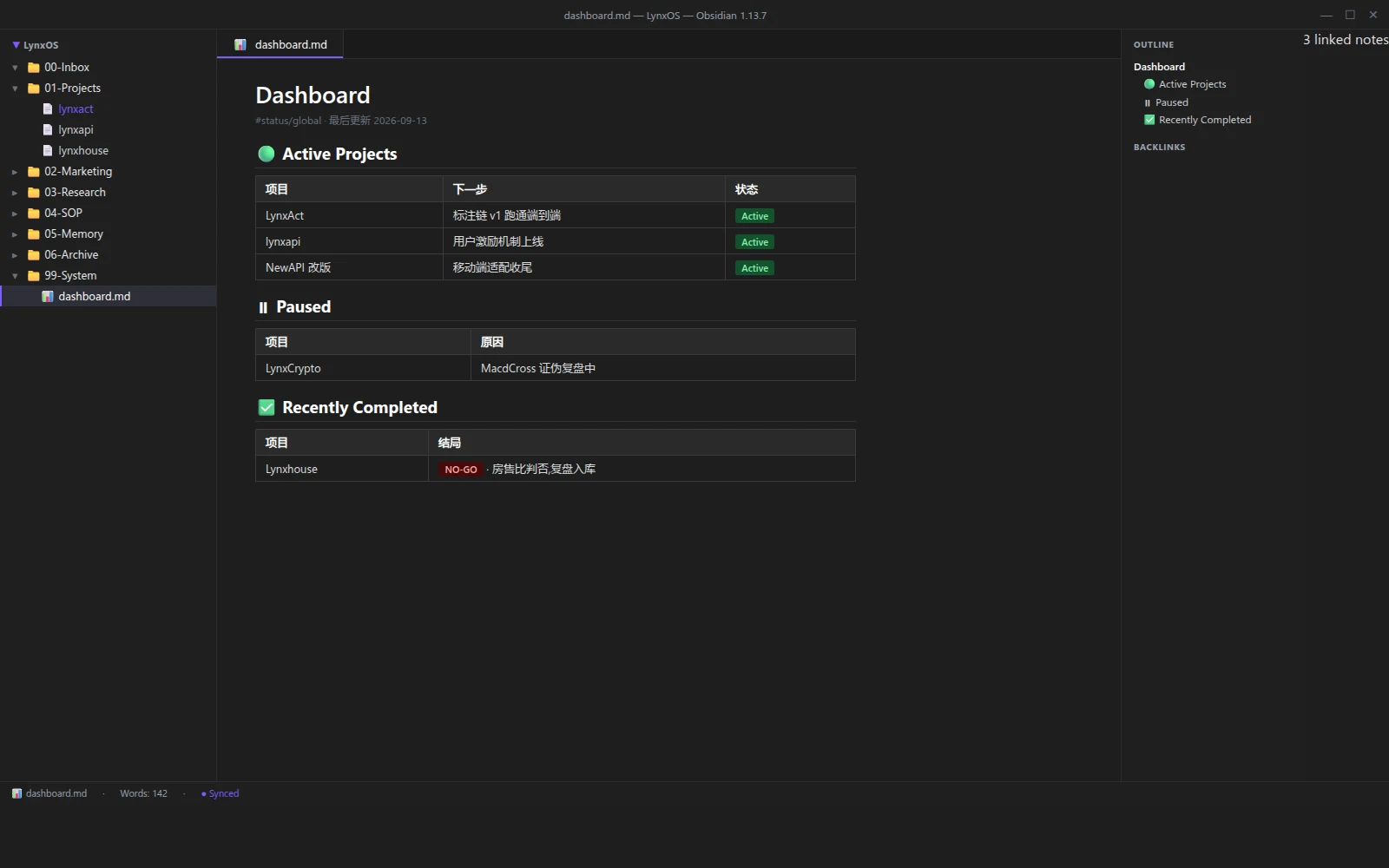Click the Active badge in LynxAct row
1389x868 pixels.
[x=754, y=216]
